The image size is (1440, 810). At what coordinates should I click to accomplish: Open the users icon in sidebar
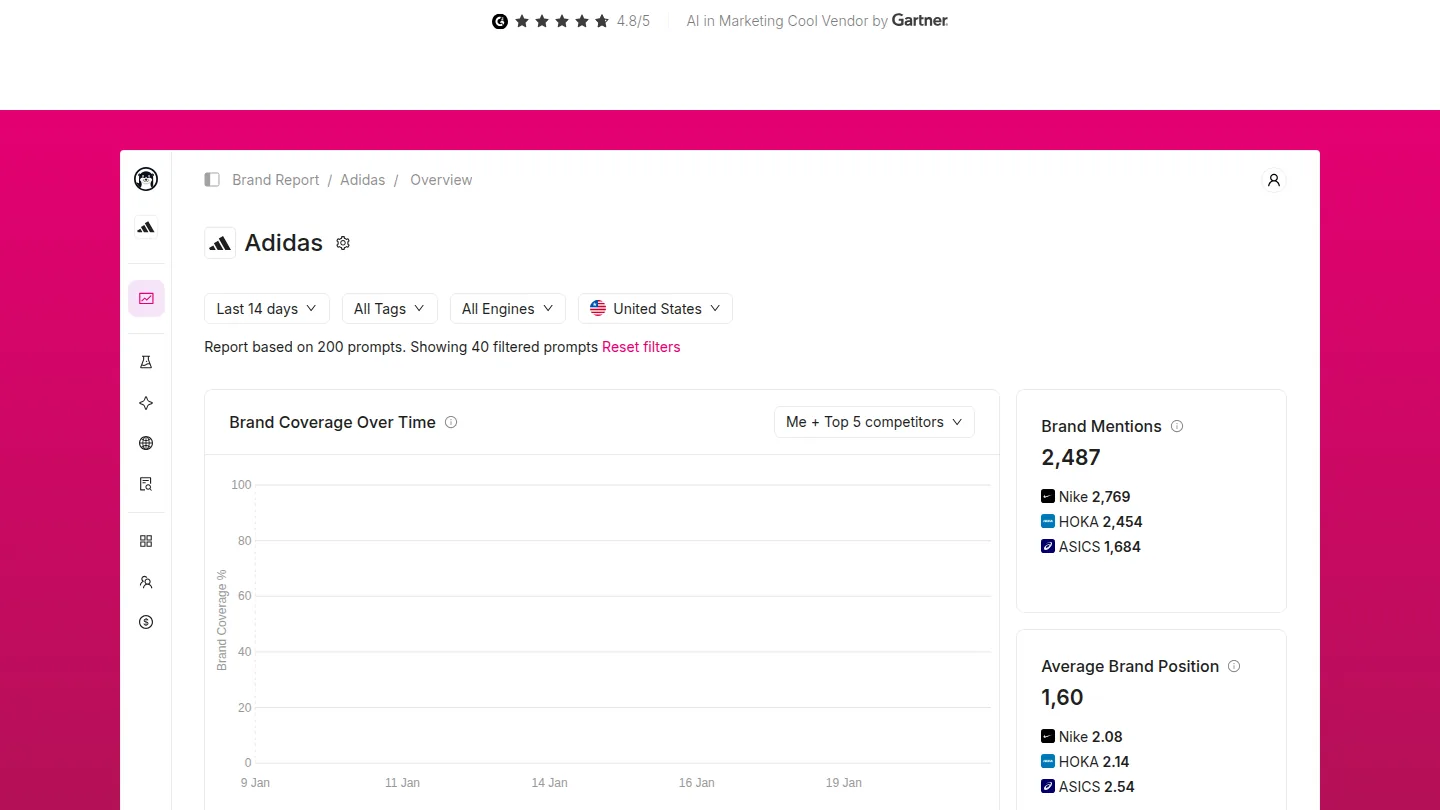point(146,582)
